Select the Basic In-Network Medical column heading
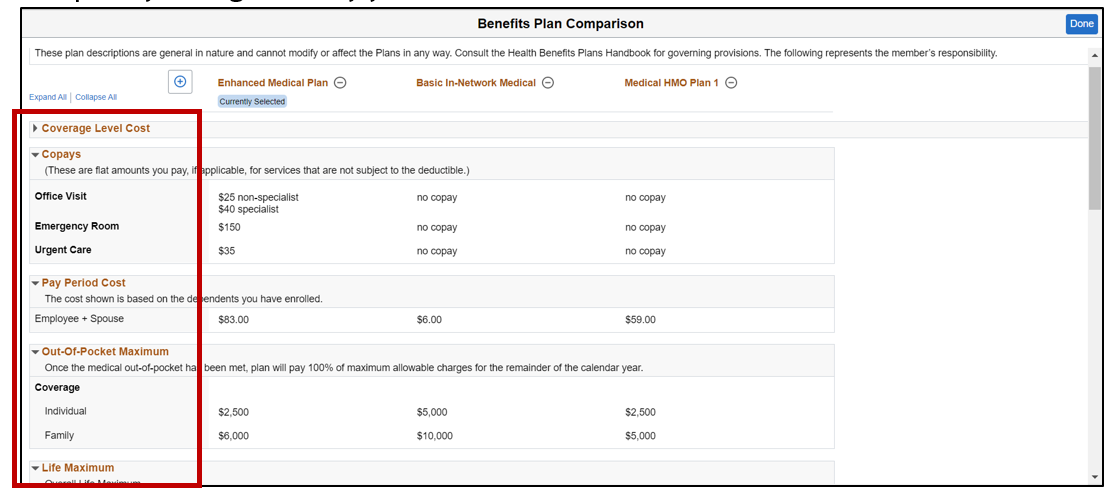The height and width of the screenshot is (499, 1117). (476, 83)
